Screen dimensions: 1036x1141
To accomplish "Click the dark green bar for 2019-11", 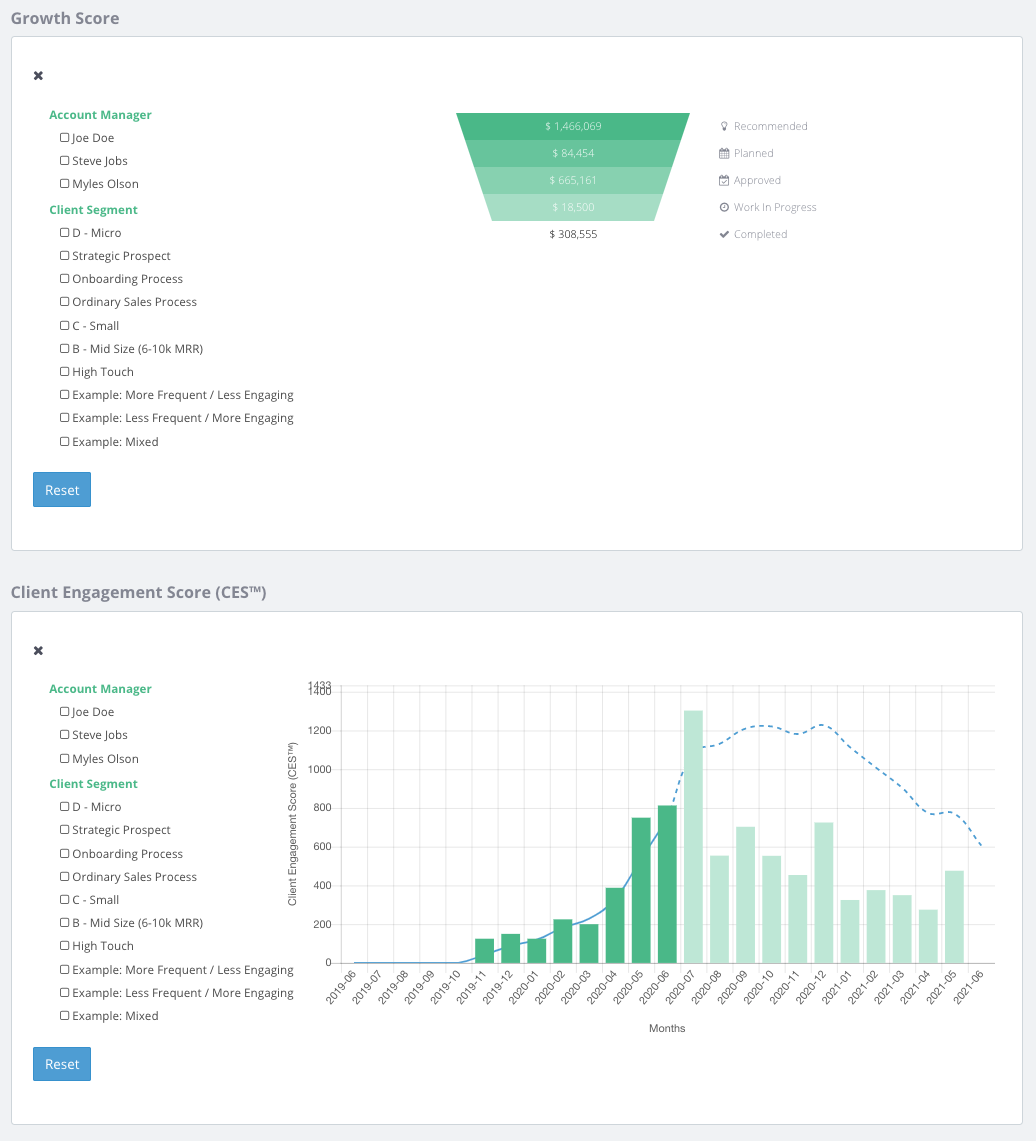I will pyautogui.click(x=485, y=951).
